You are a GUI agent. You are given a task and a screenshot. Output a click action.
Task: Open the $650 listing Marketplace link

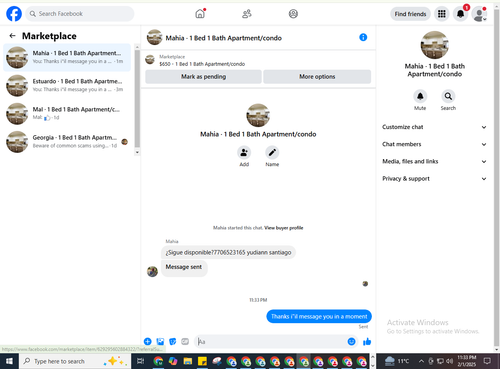[x=202, y=64]
